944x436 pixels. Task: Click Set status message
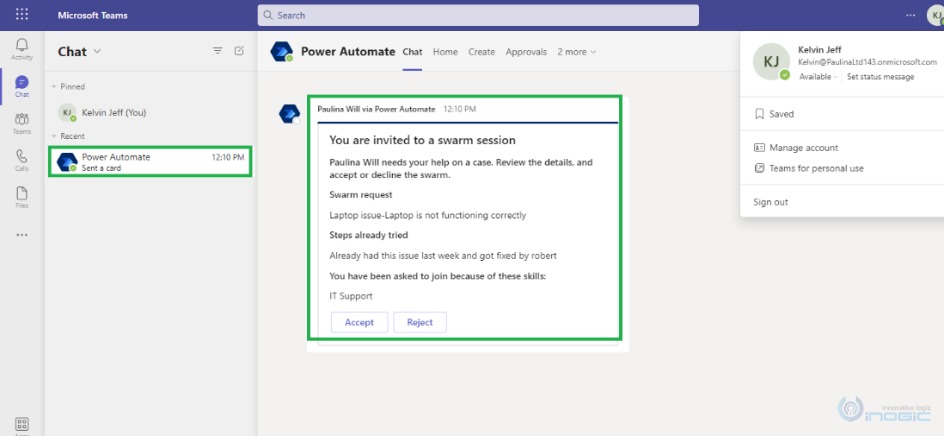pyautogui.click(x=880, y=76)
